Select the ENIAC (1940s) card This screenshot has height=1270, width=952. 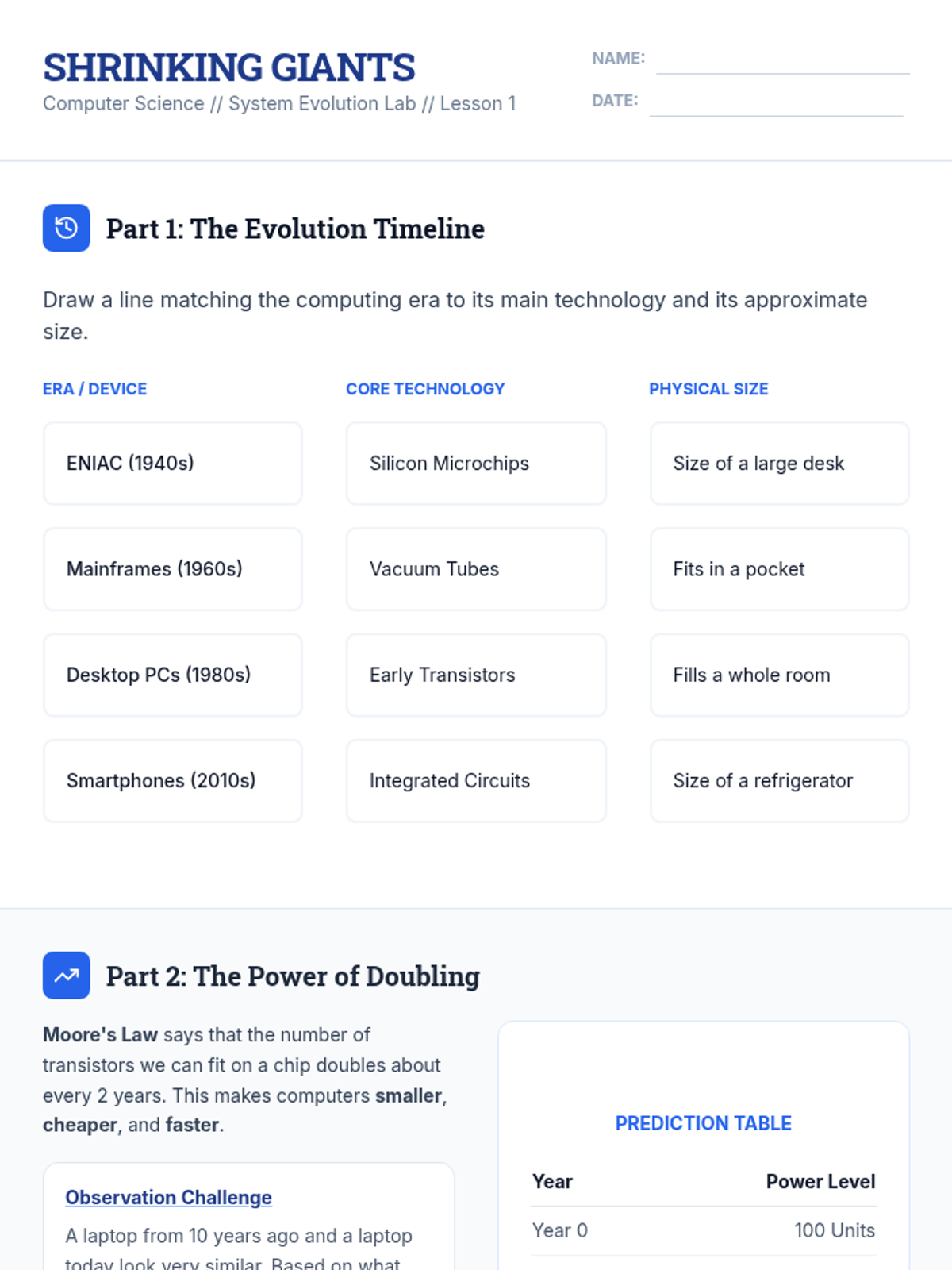pyautogui.click(x=173, y=464)
